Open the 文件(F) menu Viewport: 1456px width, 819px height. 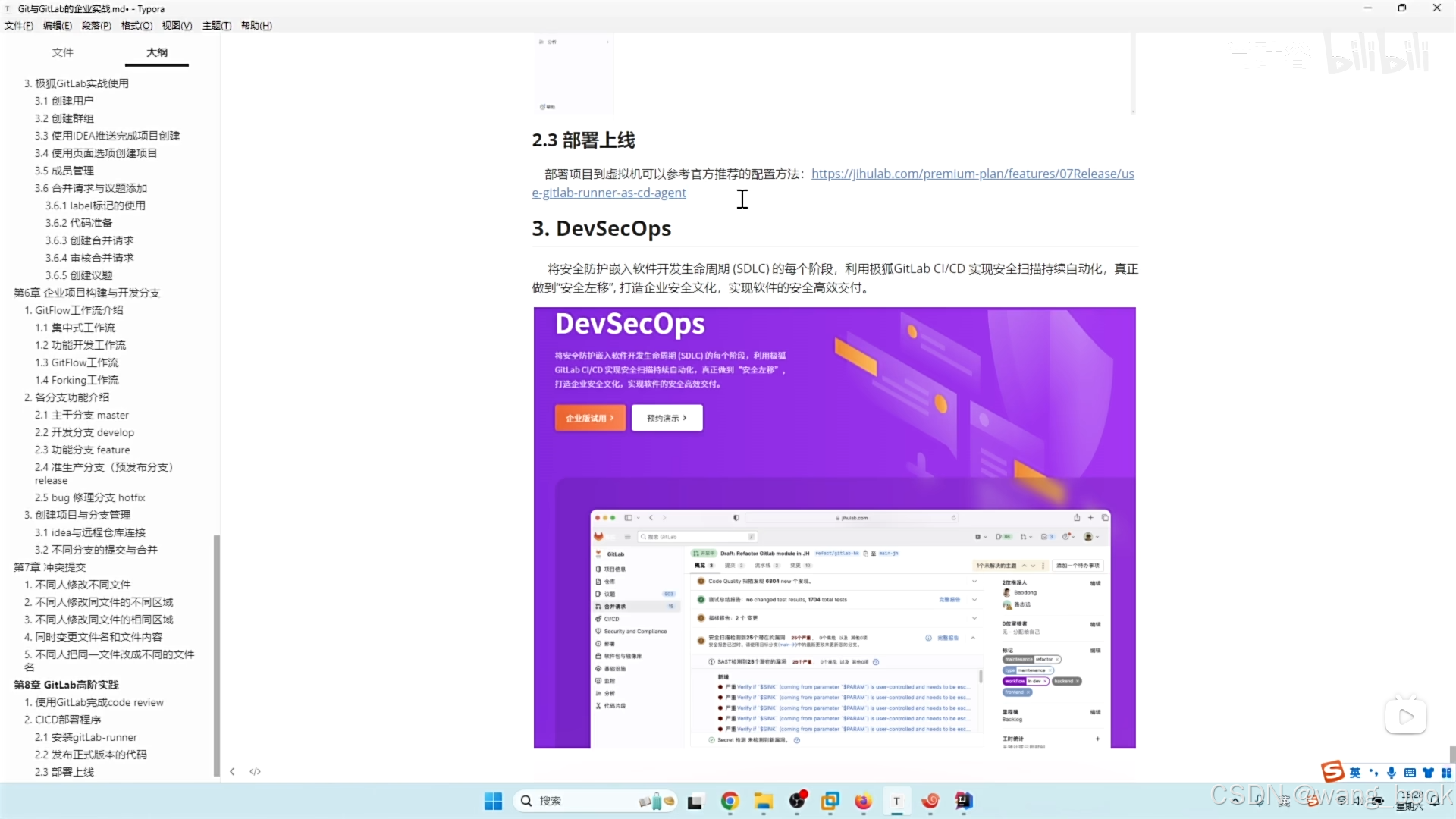pyautogui.click(x=19, y=26)
